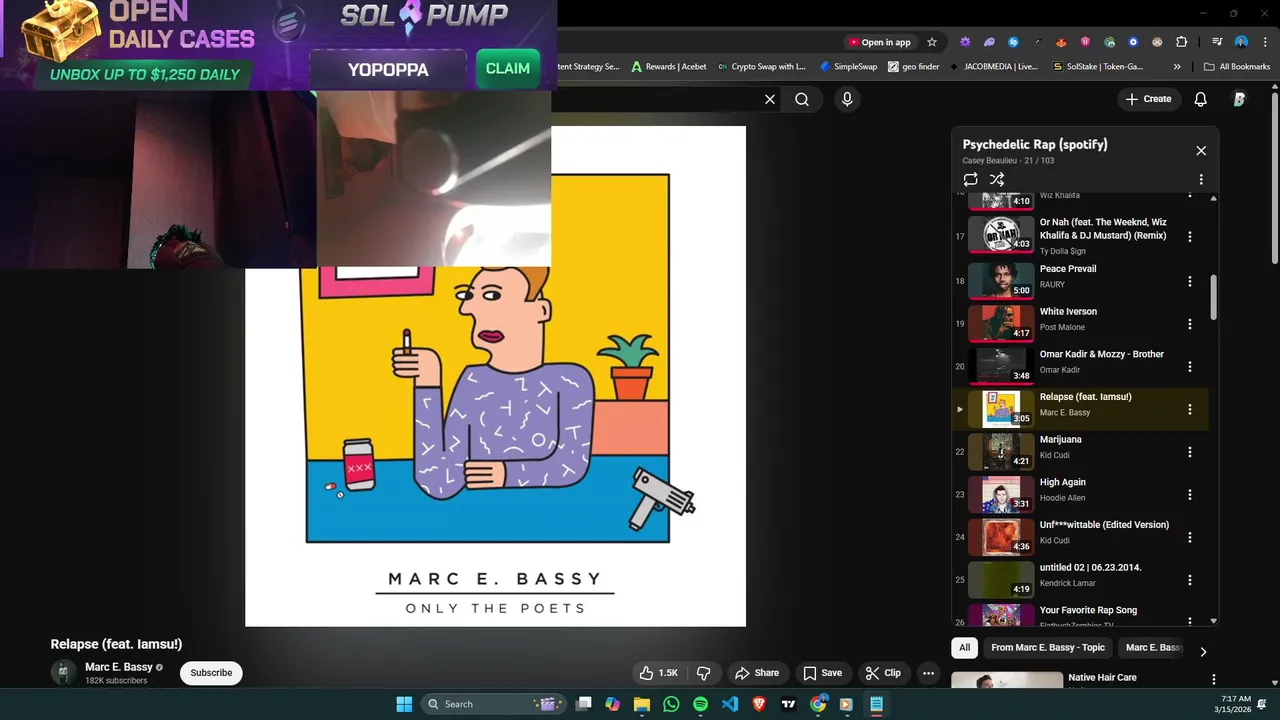
Task: Open options for White Iverson entry
Action: [1190, 324]
